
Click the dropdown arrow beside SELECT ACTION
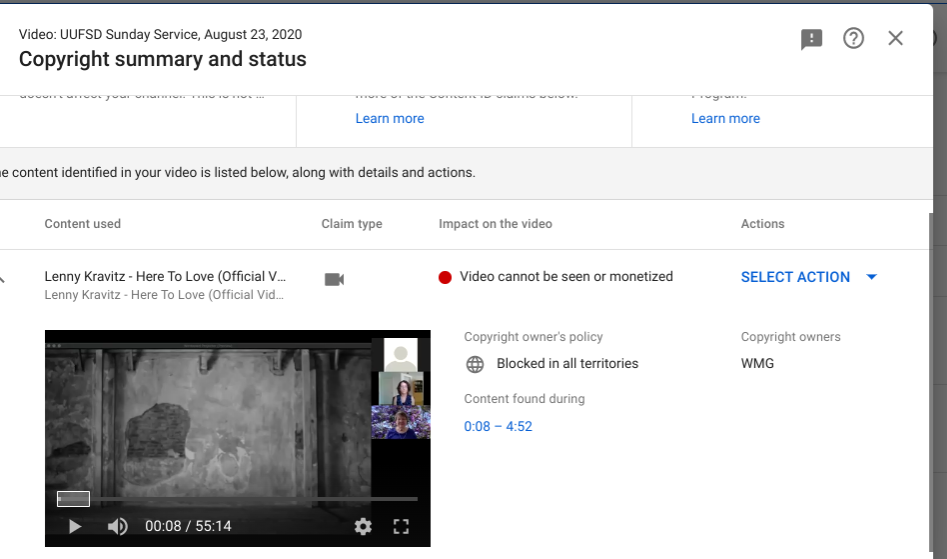coord(871,277)
